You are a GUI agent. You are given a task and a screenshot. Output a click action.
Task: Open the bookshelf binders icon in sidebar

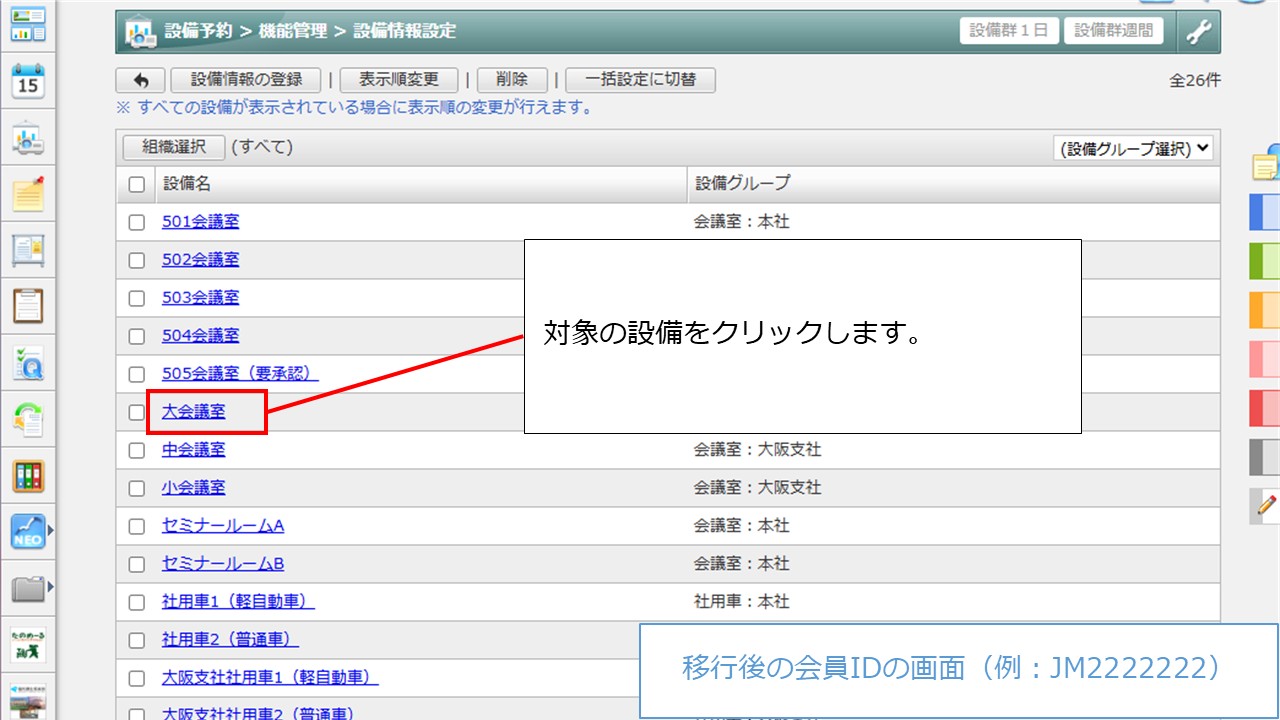click(28, 476)
